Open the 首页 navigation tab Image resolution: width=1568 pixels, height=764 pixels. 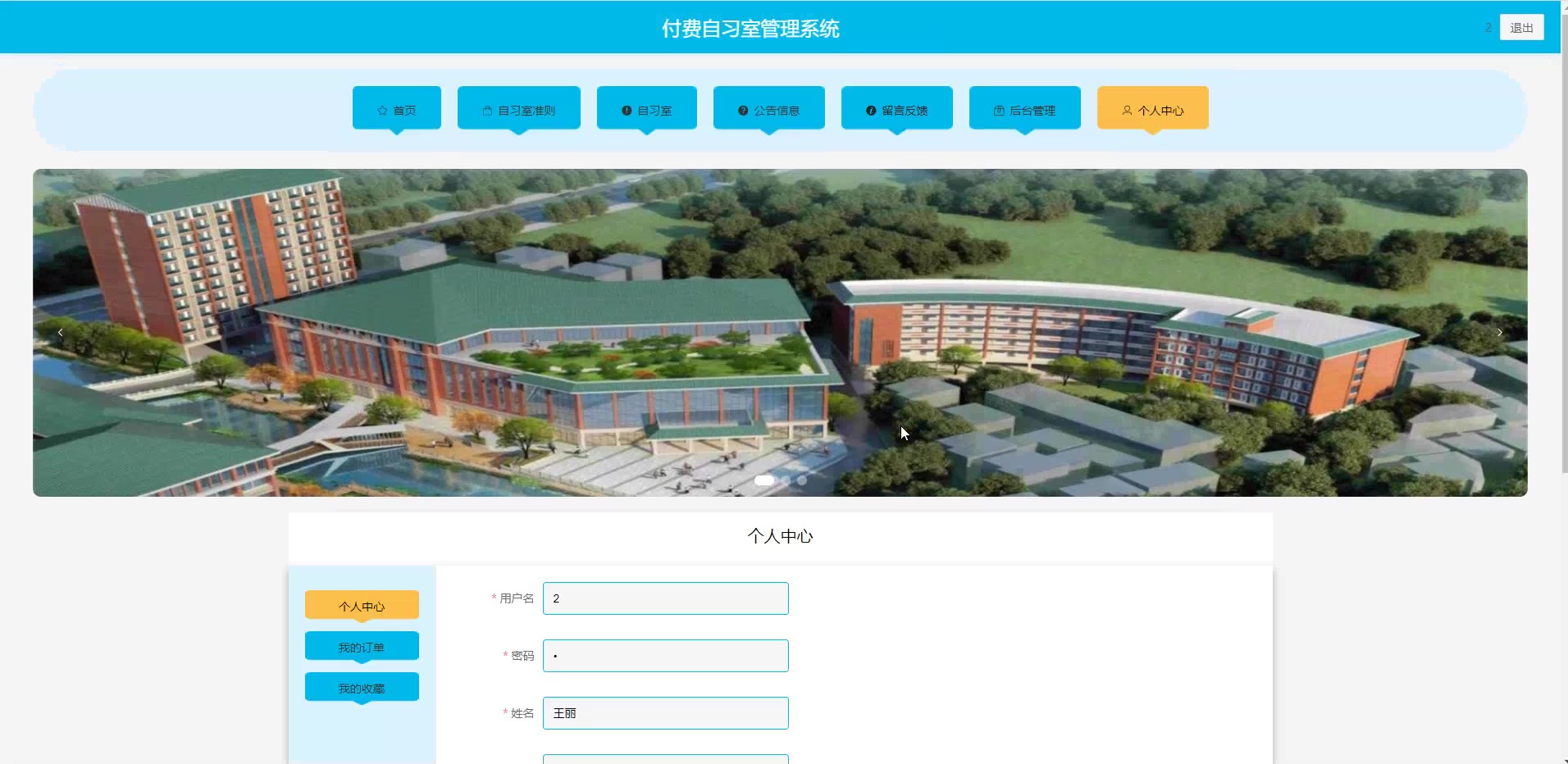(x=397, y=108)
